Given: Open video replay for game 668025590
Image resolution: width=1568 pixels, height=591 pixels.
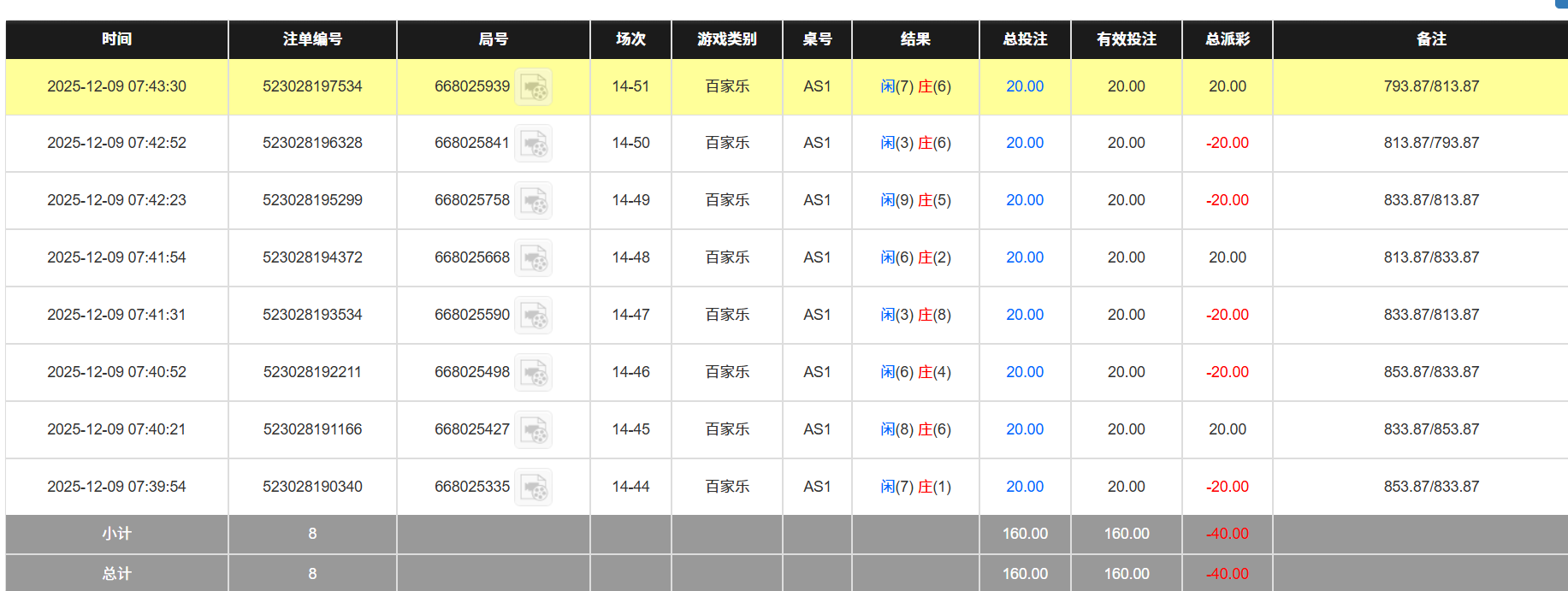Looking at the screenshot, I should click(x=534, y=315).
